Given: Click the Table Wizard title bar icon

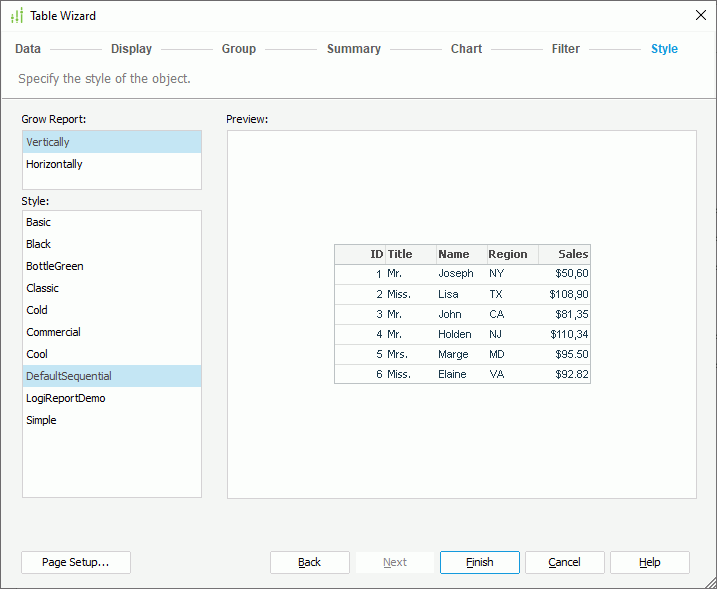Looking at the screenshot, I should pos(16,16).
